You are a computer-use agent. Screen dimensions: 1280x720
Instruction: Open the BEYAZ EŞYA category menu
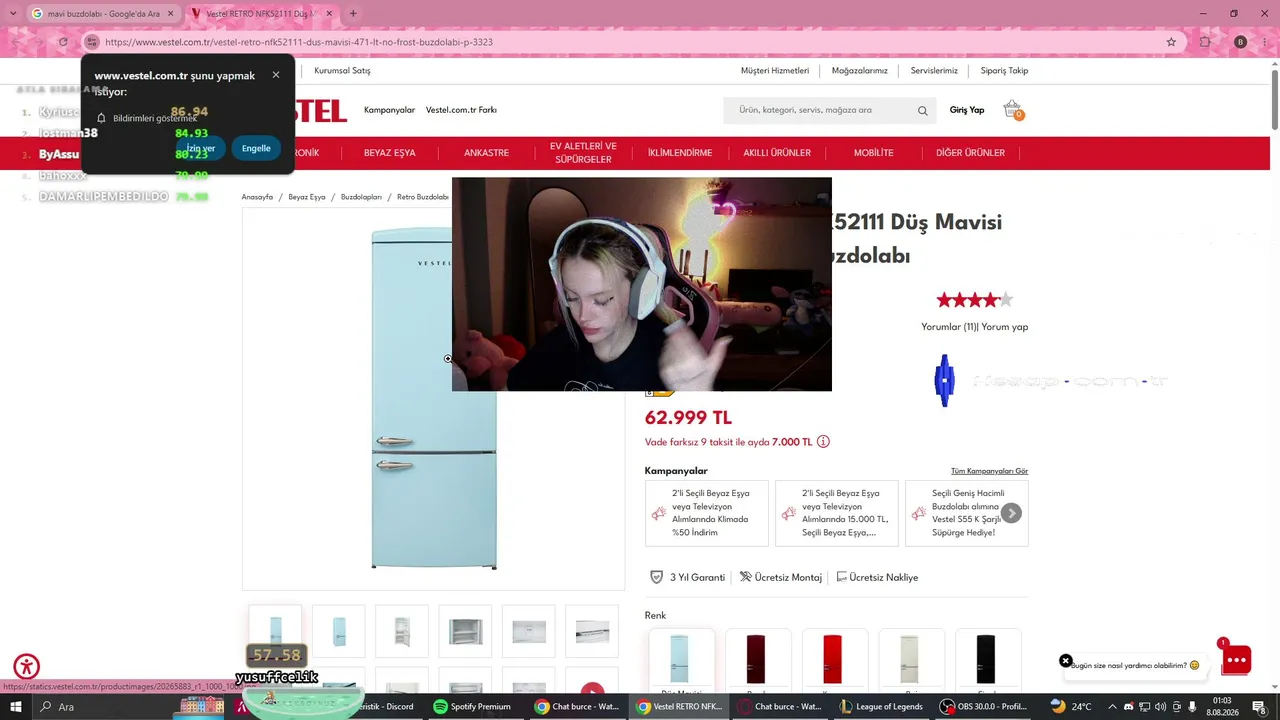point(389,153)
